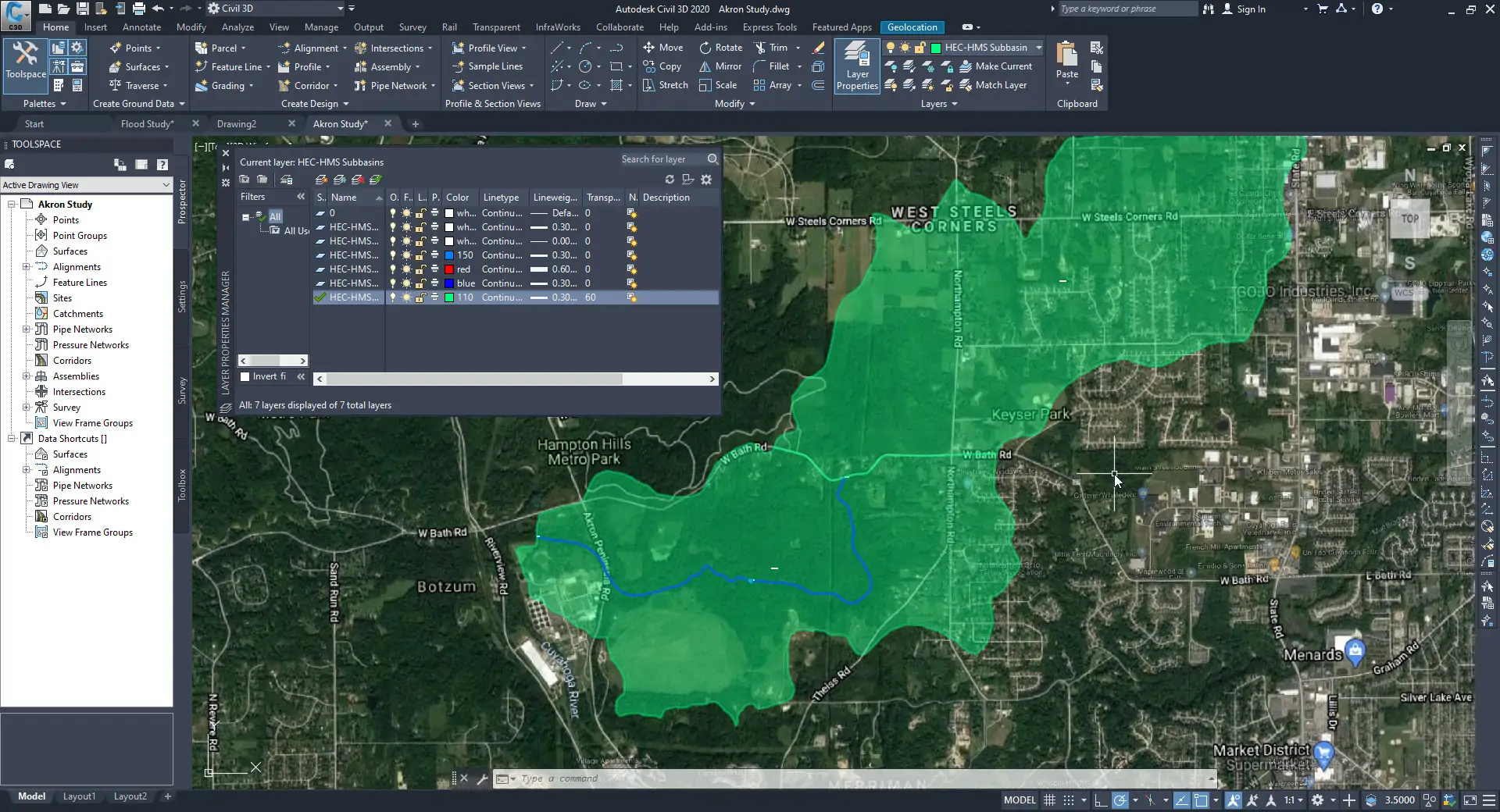Freeze the red HEC-HMS layer with its sun icon

407,269
